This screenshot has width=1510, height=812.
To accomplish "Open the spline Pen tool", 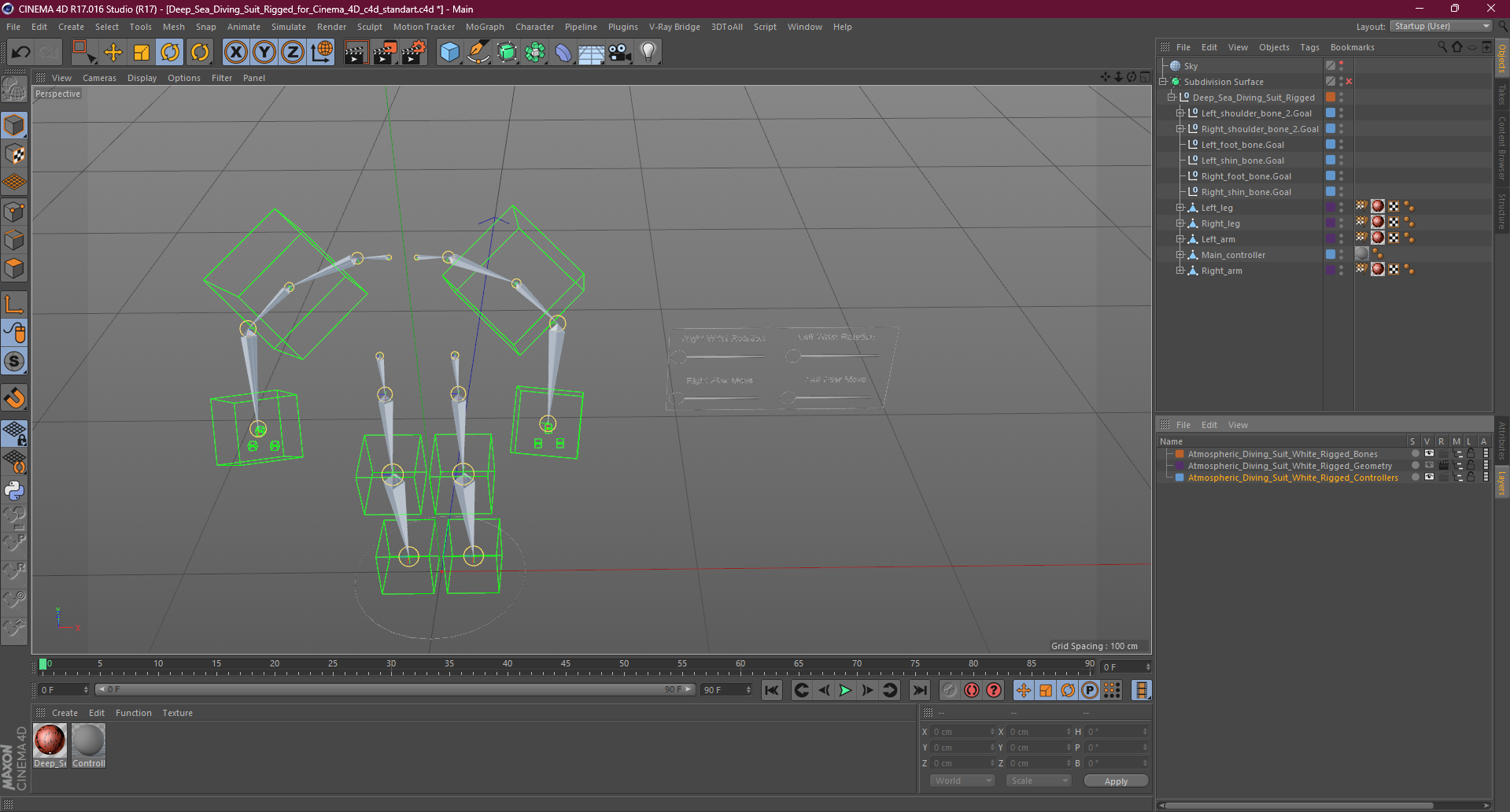I will tap(478, 53).
